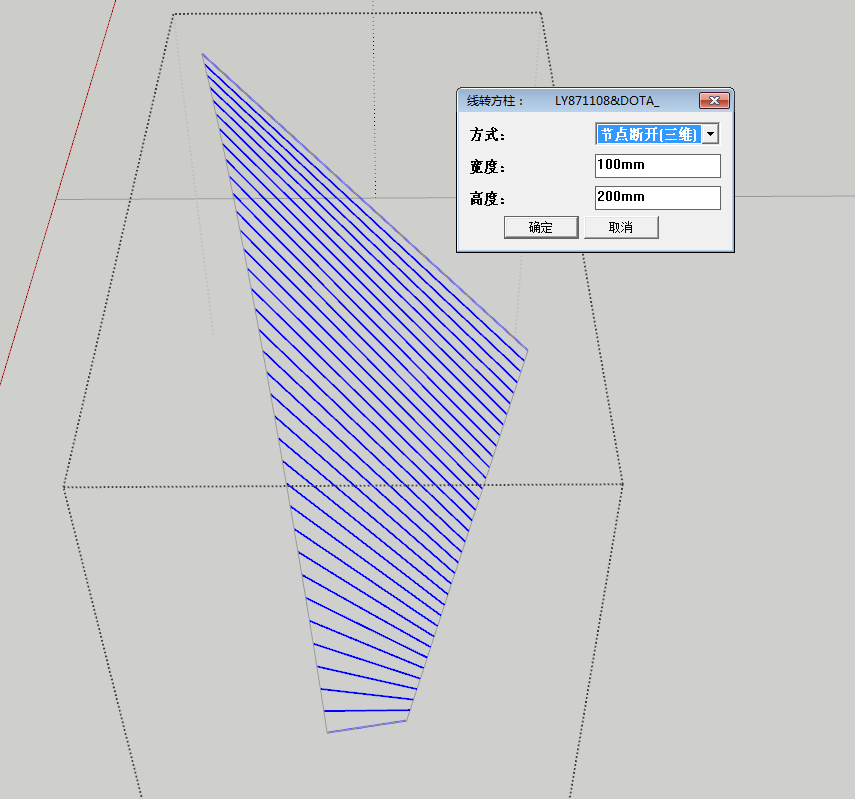Screen dimensions: 855x799
Task: Select the rightmost vertex of blue shape
Action: point(527,350)
